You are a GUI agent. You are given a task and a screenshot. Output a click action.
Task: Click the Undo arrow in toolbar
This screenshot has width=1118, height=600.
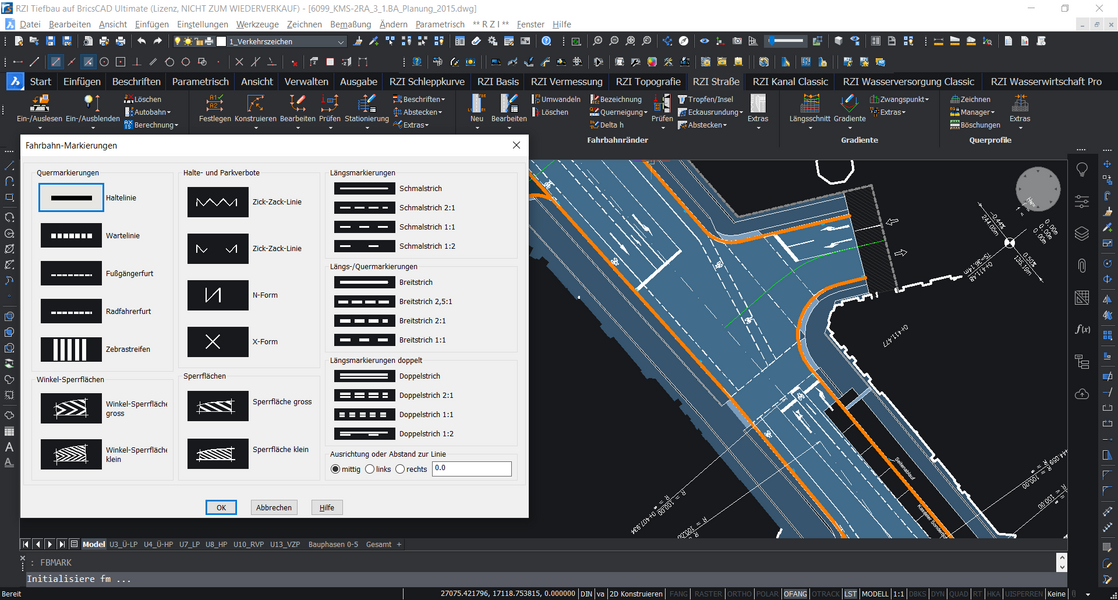coord(141,41)
